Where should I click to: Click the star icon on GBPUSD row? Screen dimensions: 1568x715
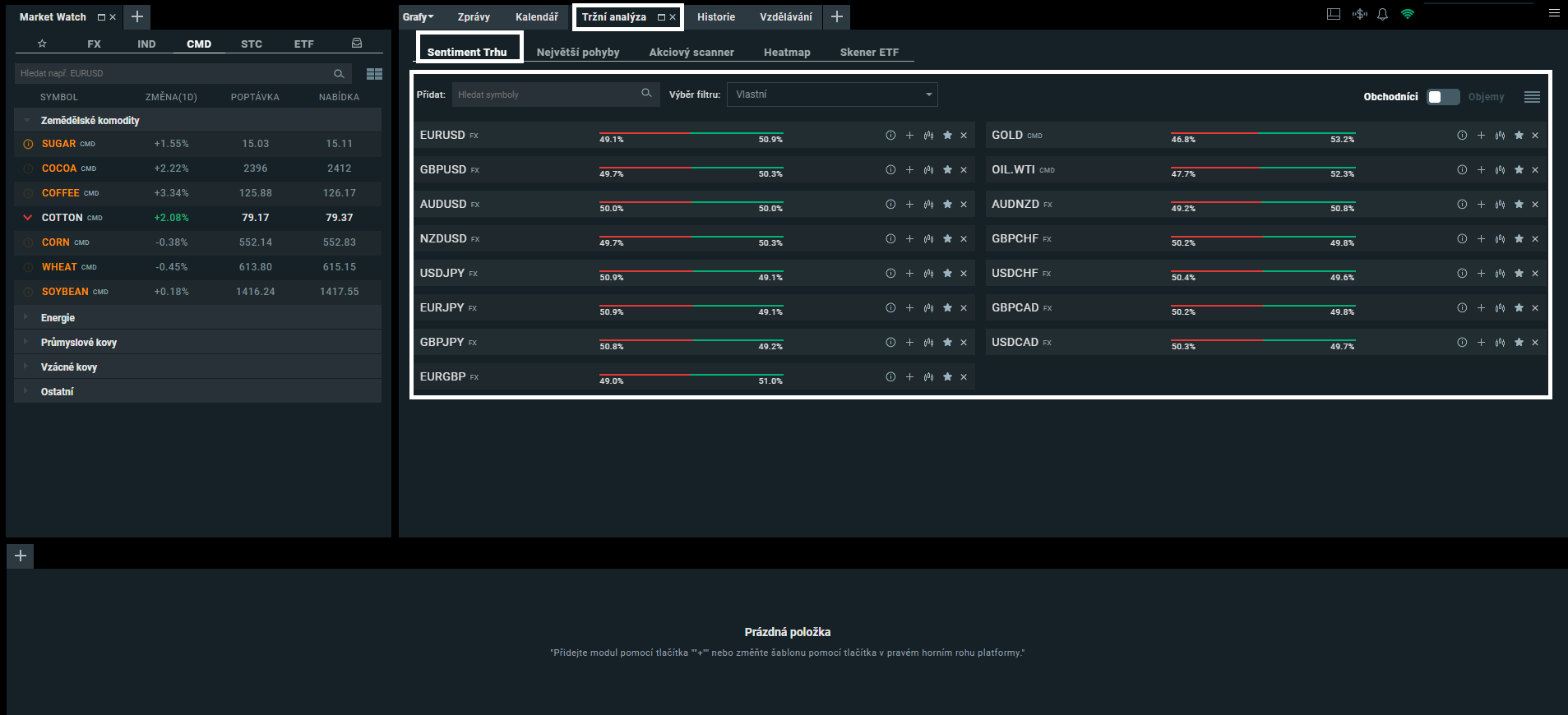coord(947,170)
